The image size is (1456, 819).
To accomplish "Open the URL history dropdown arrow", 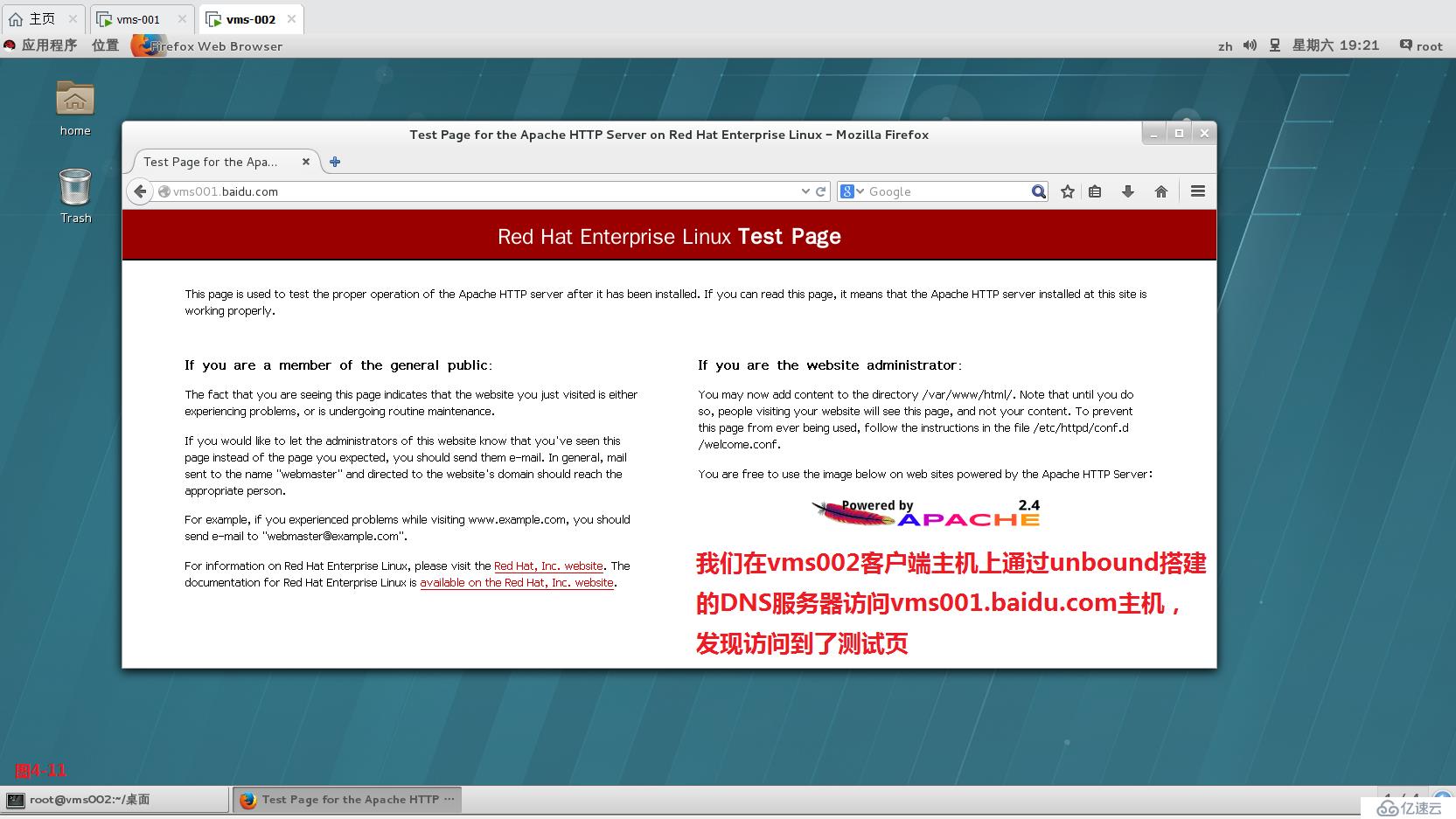I will (805, 191).
